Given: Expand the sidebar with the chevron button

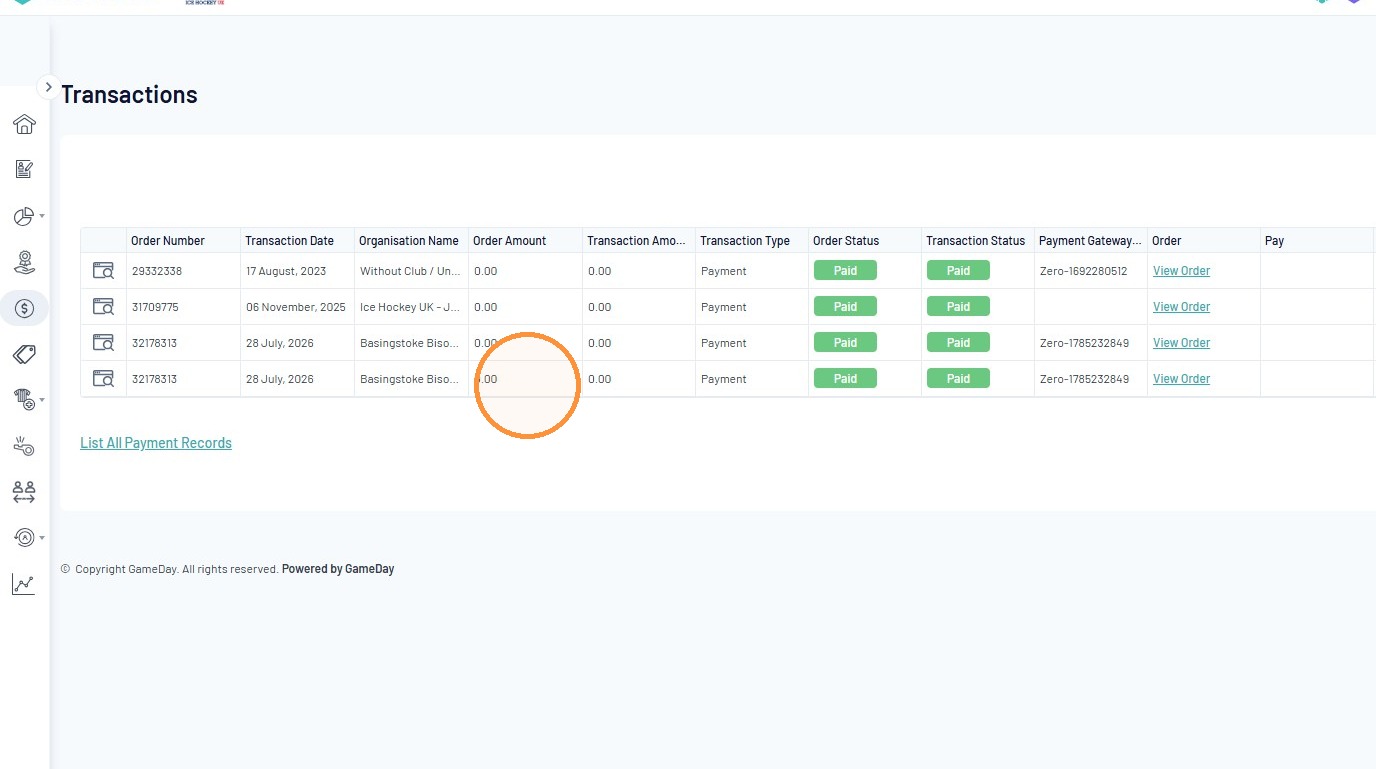Looking at the screenshot, I should pyautogui.click(x=48, y=87).
